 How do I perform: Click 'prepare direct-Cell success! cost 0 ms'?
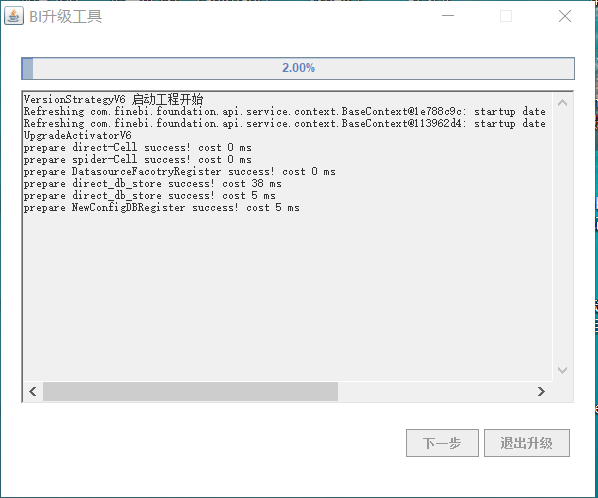click(x=138, y=148)
